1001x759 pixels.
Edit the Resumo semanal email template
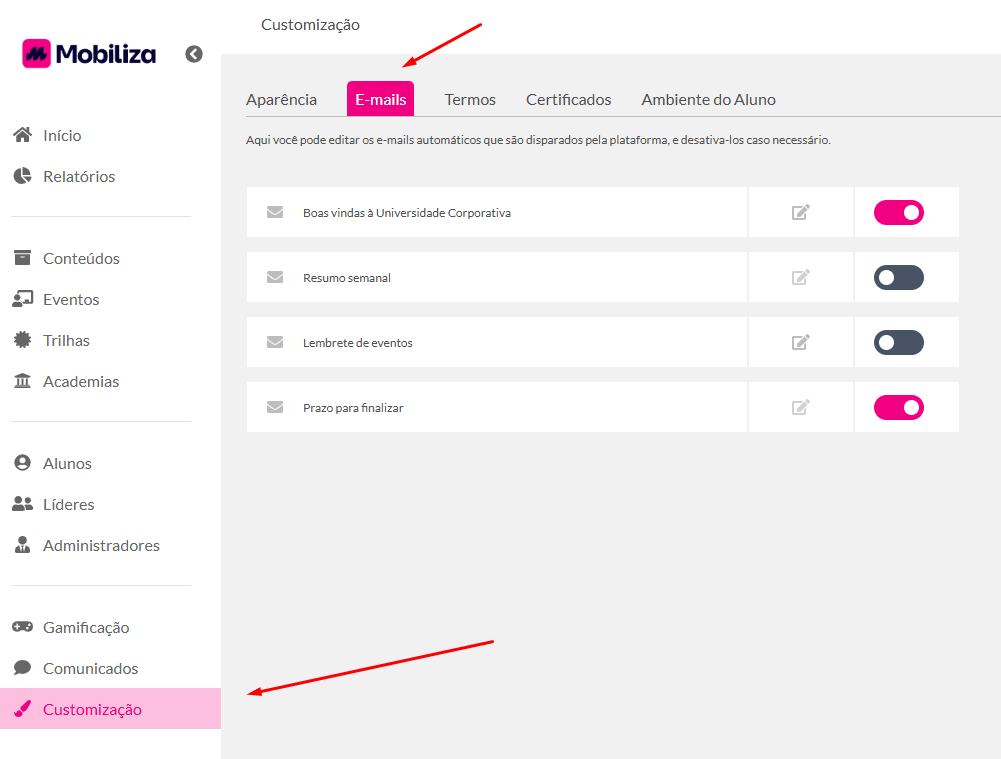point(800,277)
